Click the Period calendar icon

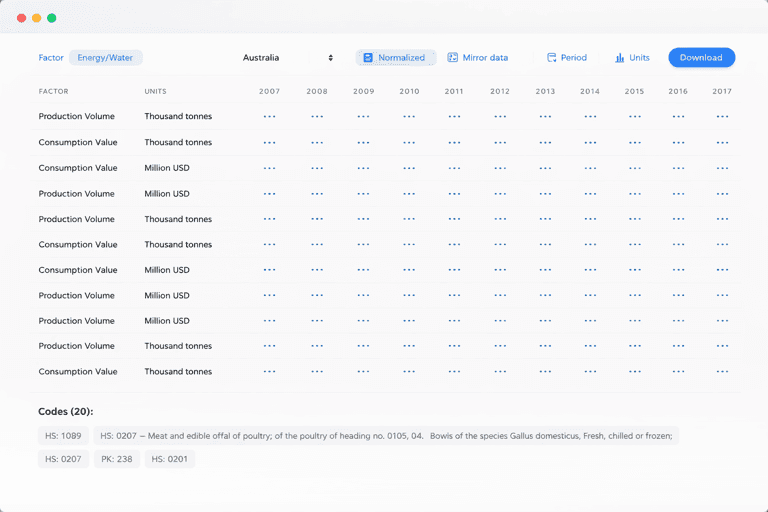pos(551,58)
